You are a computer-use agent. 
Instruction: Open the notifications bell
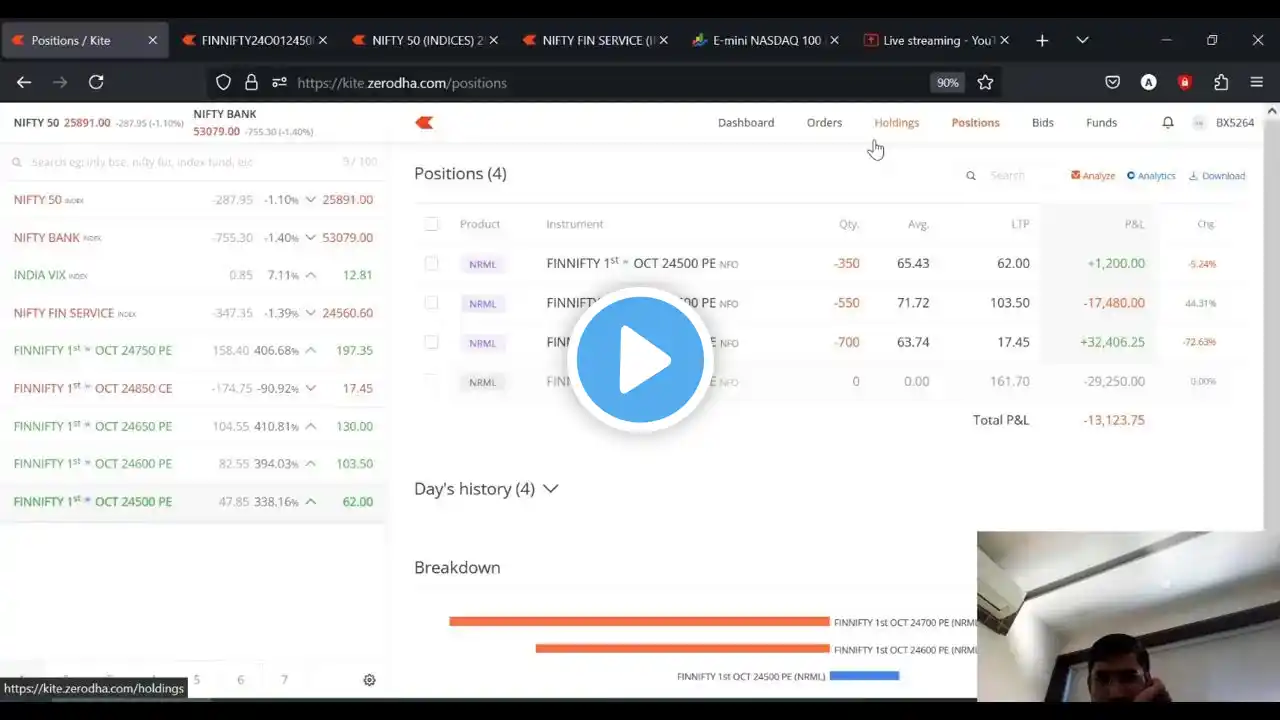click(x=1168, y=122)
